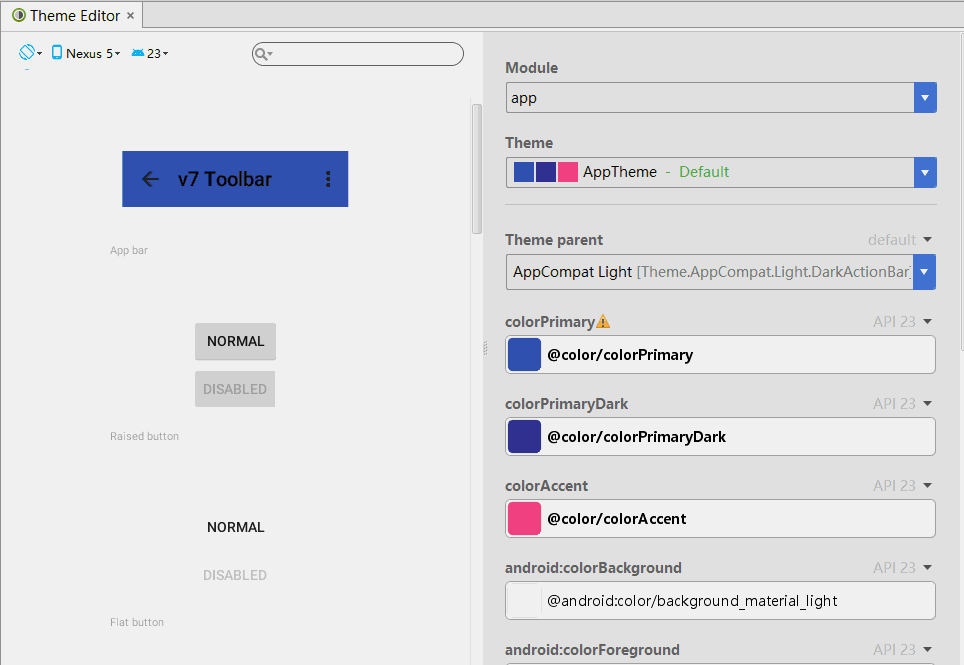This screenshot has width=964, height=665.
Task: Close the Theme Editor tab
Action: point(130,16)
